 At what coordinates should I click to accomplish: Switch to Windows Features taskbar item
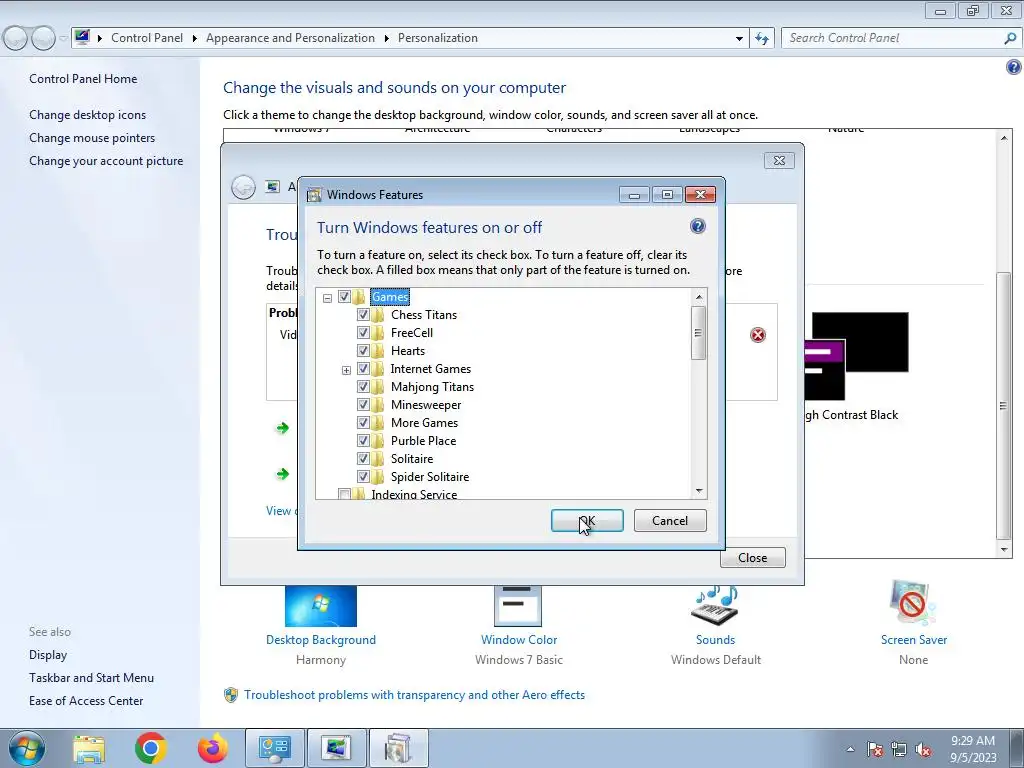[x=398, y=748]
